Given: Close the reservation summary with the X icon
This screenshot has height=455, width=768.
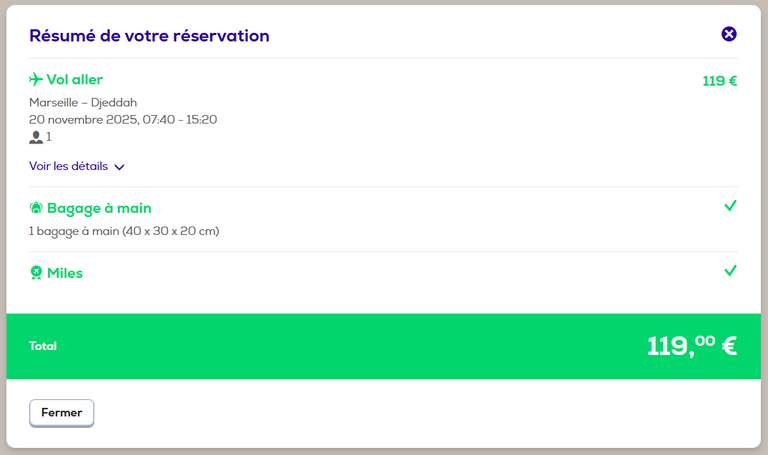Looking at the screenshot, I should 729,34.
